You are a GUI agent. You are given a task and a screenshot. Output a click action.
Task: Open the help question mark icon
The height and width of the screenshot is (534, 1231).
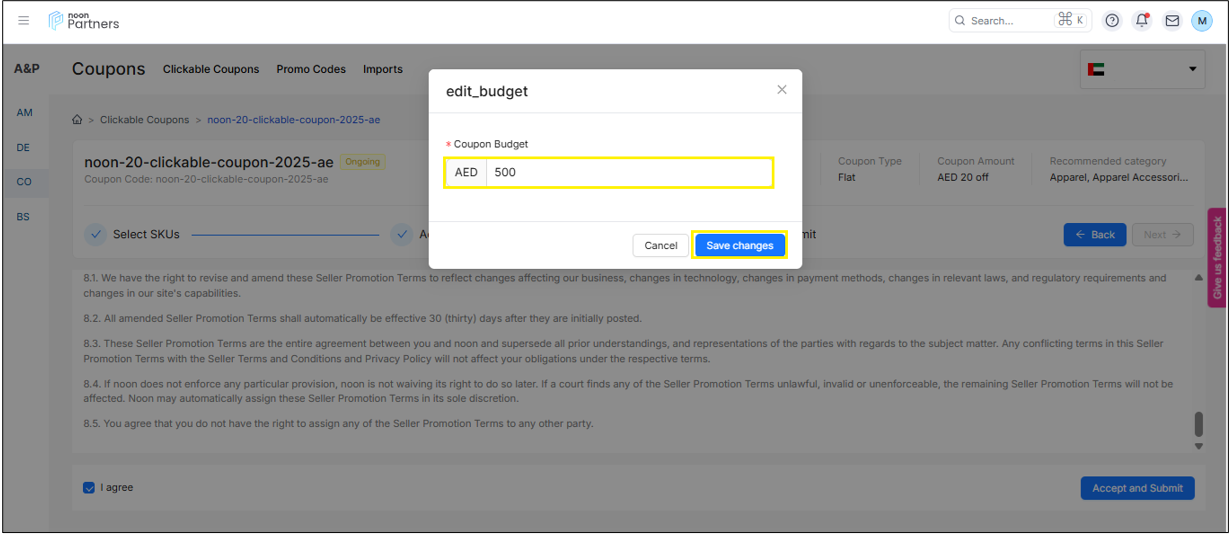[x=1112, y=20]
